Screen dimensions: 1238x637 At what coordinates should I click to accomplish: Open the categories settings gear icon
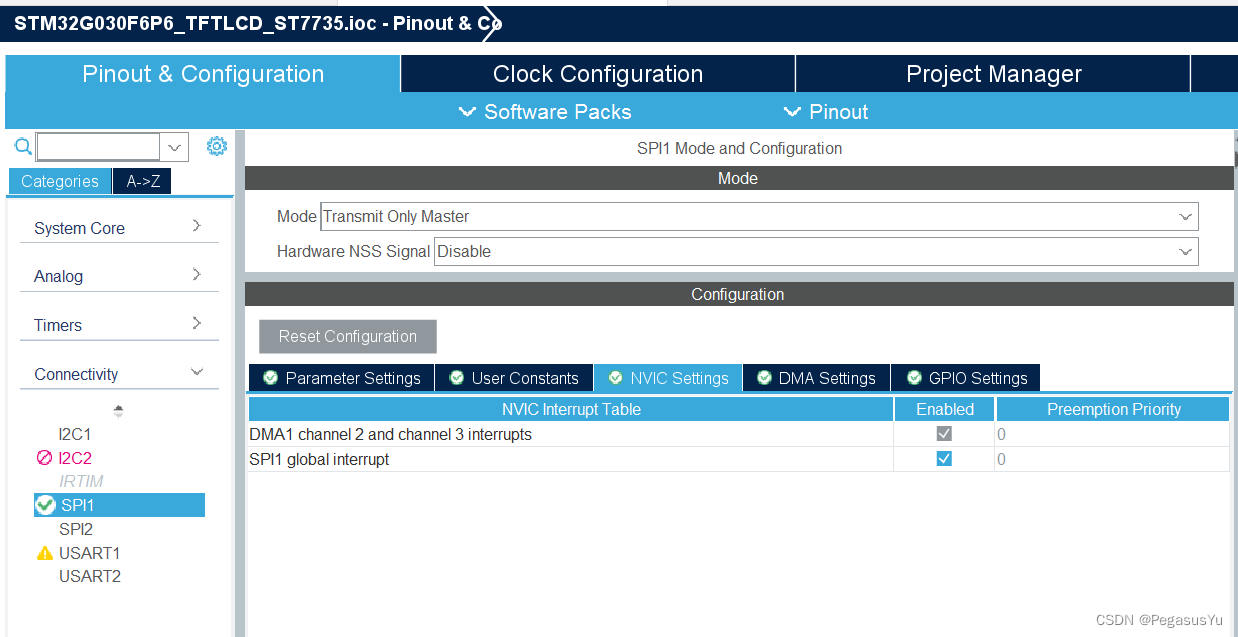click(216, 147)
